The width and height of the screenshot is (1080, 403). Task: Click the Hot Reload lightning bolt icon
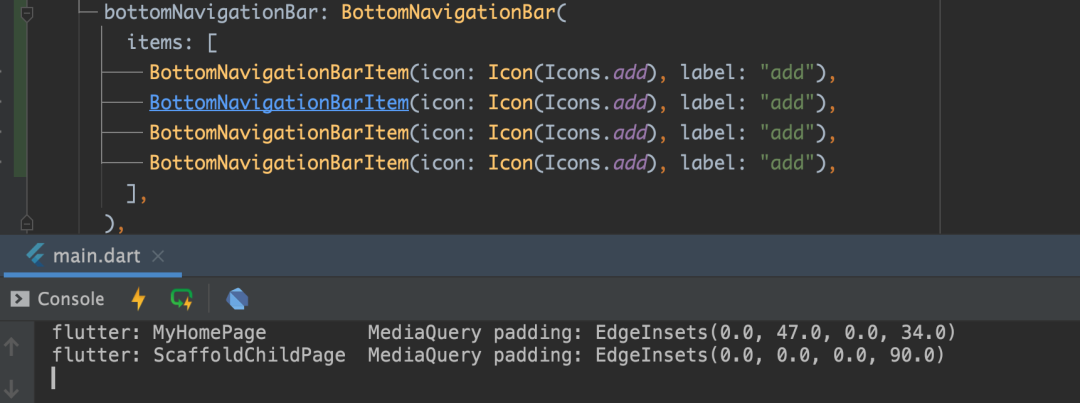click(x=138, y=299)
